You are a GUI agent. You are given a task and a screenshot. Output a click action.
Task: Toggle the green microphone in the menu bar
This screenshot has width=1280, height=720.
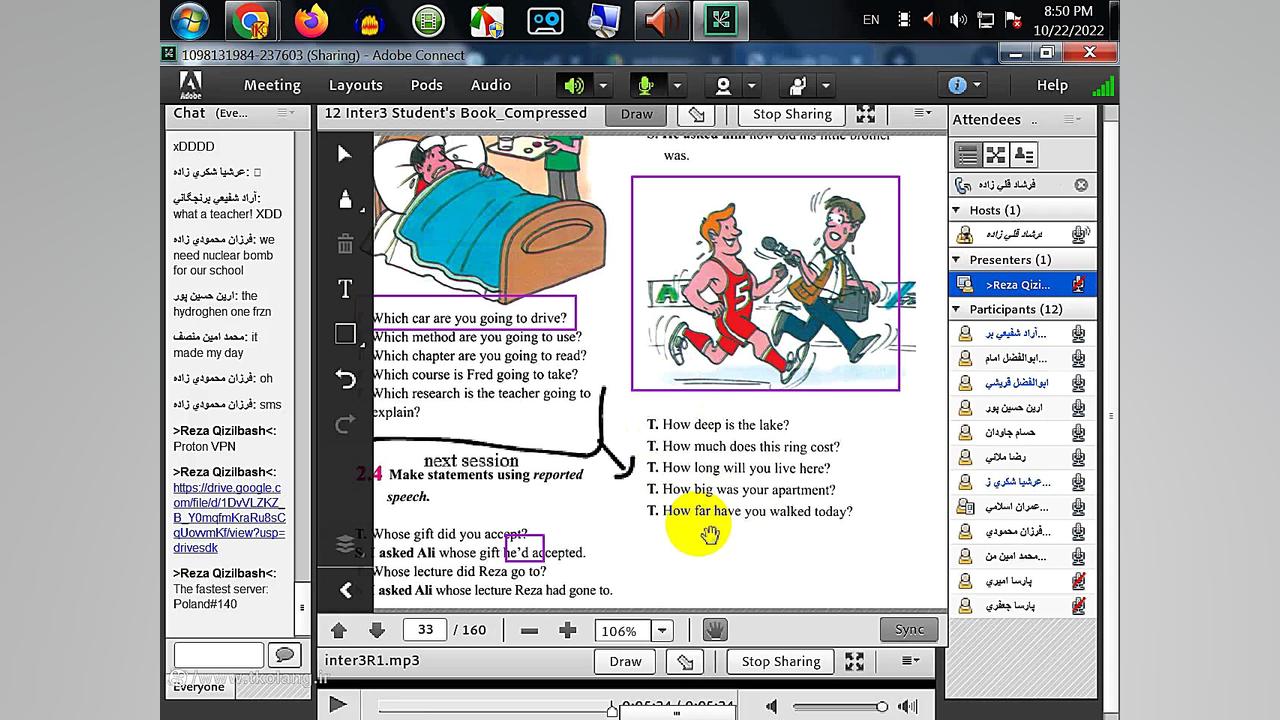coord(646,85)
